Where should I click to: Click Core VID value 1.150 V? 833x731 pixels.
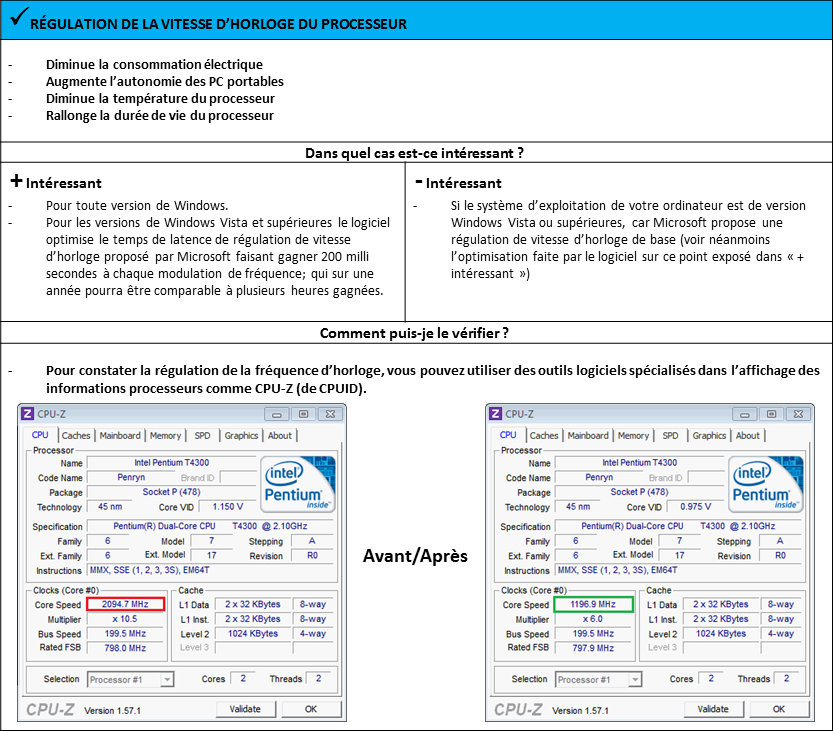click(x=228, y=507)
